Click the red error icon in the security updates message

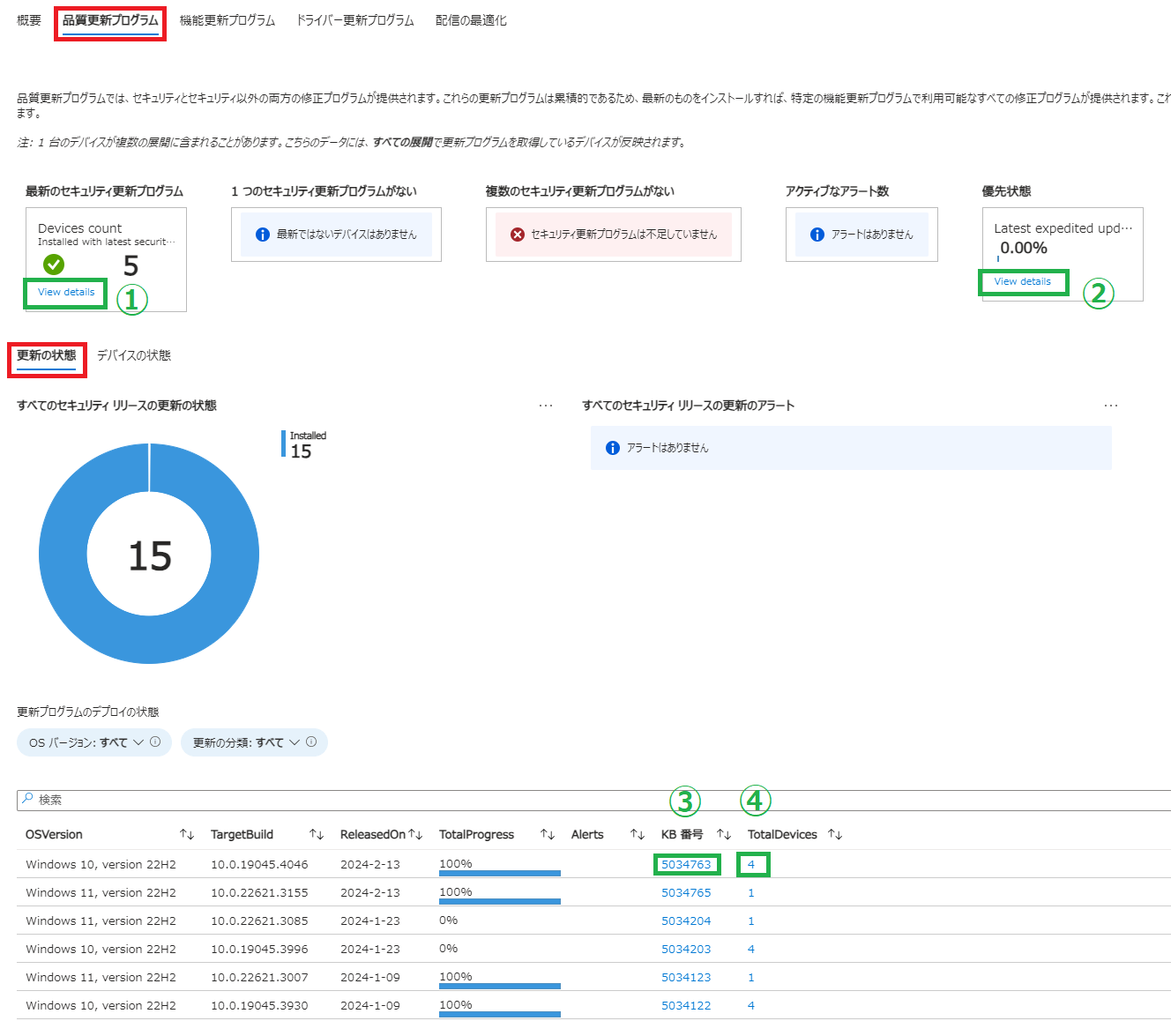518,235
